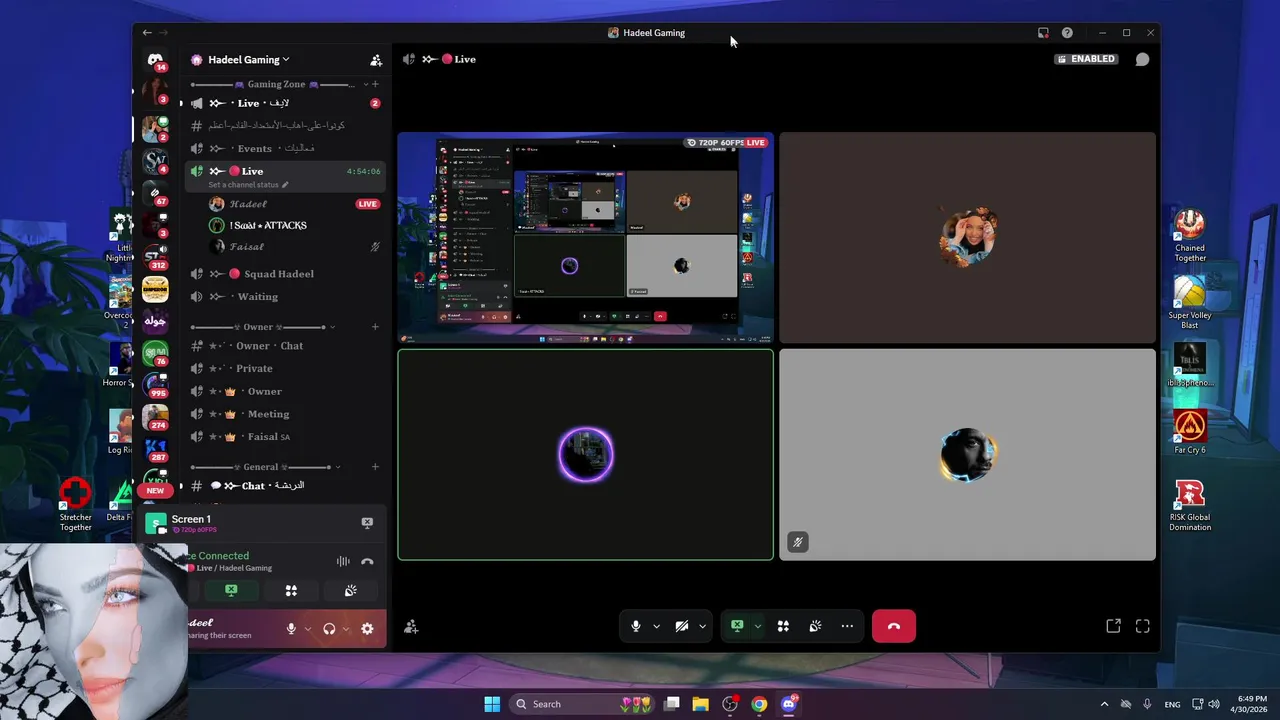Open Discord help question mark icon
Viewport: 1280px width, 720px height.
click(x=1067, y=33)
